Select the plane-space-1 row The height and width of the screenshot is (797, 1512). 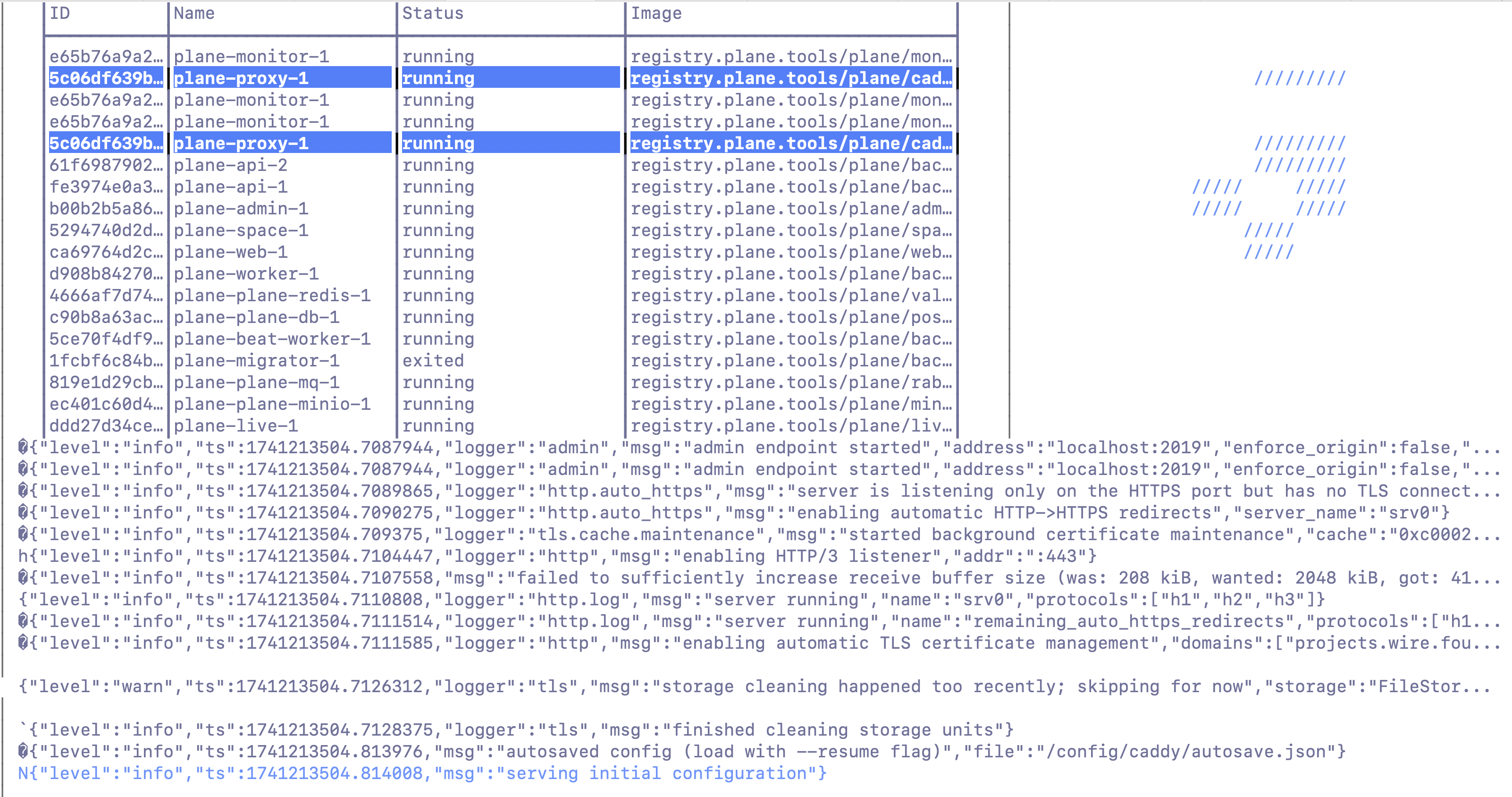click(x=241, y=230)
